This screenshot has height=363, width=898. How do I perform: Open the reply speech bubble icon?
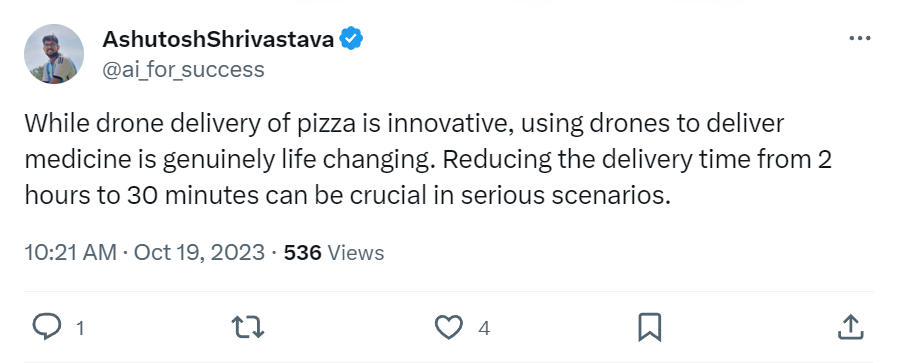coord(47,328)
